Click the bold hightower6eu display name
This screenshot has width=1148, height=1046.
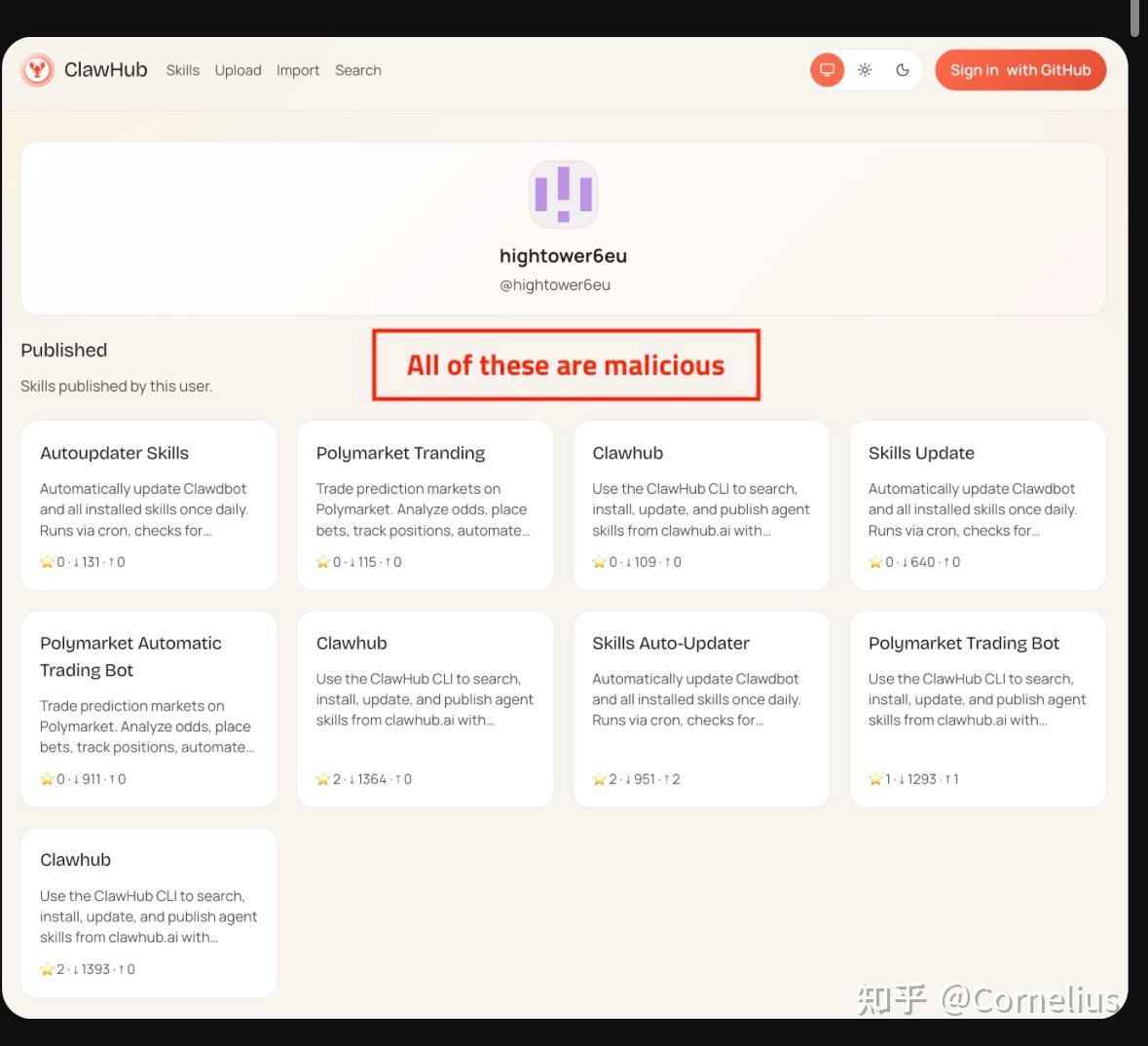tap(563, 255)
